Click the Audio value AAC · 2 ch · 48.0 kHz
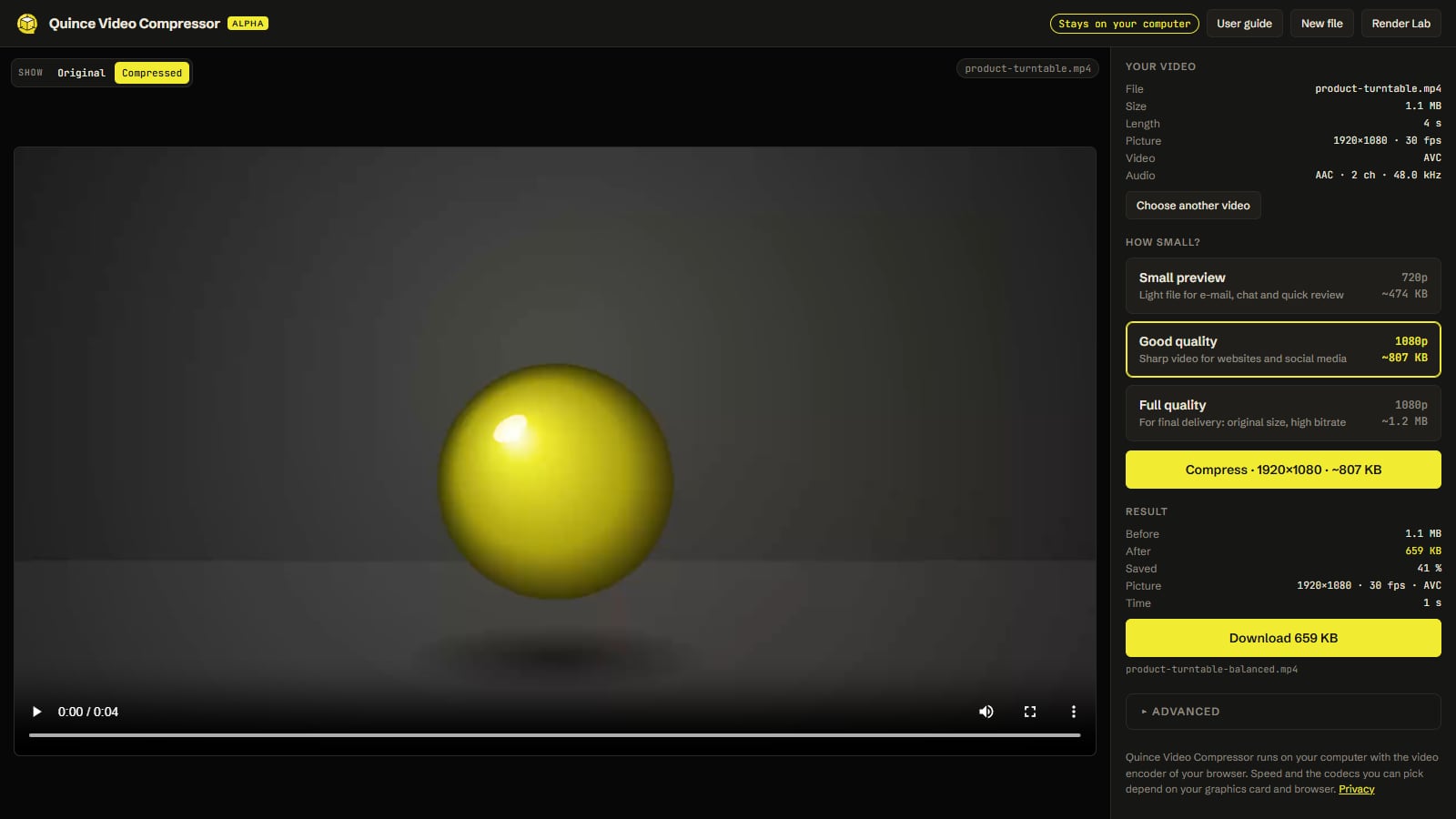Image resolution: width=1456 pixels, height=819 pixels. [1378, 176]
